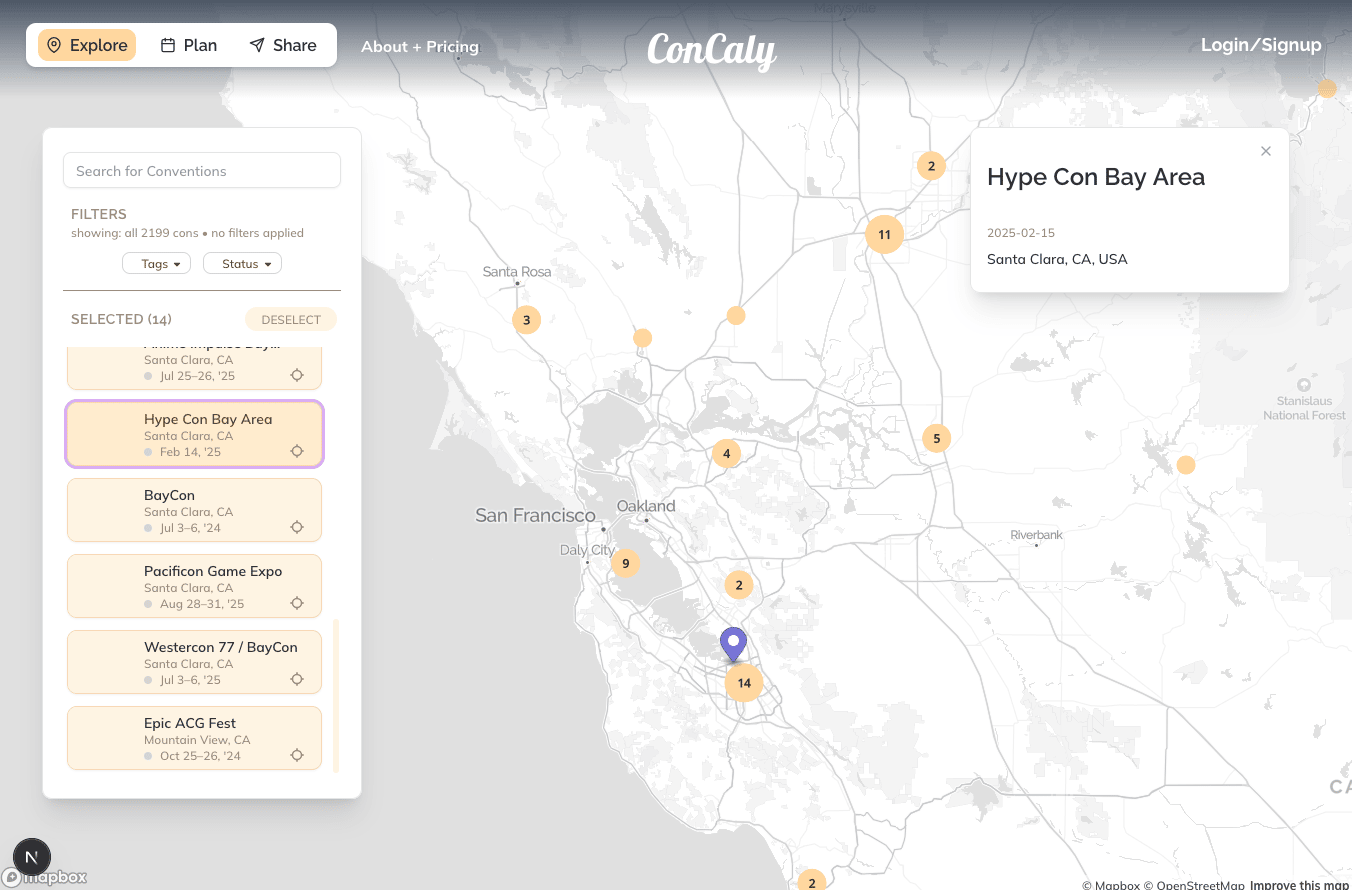Viewport: 1352px width, 890px height.
Task: Select the cluster marker labeled 4
Action: click(726, 453)
